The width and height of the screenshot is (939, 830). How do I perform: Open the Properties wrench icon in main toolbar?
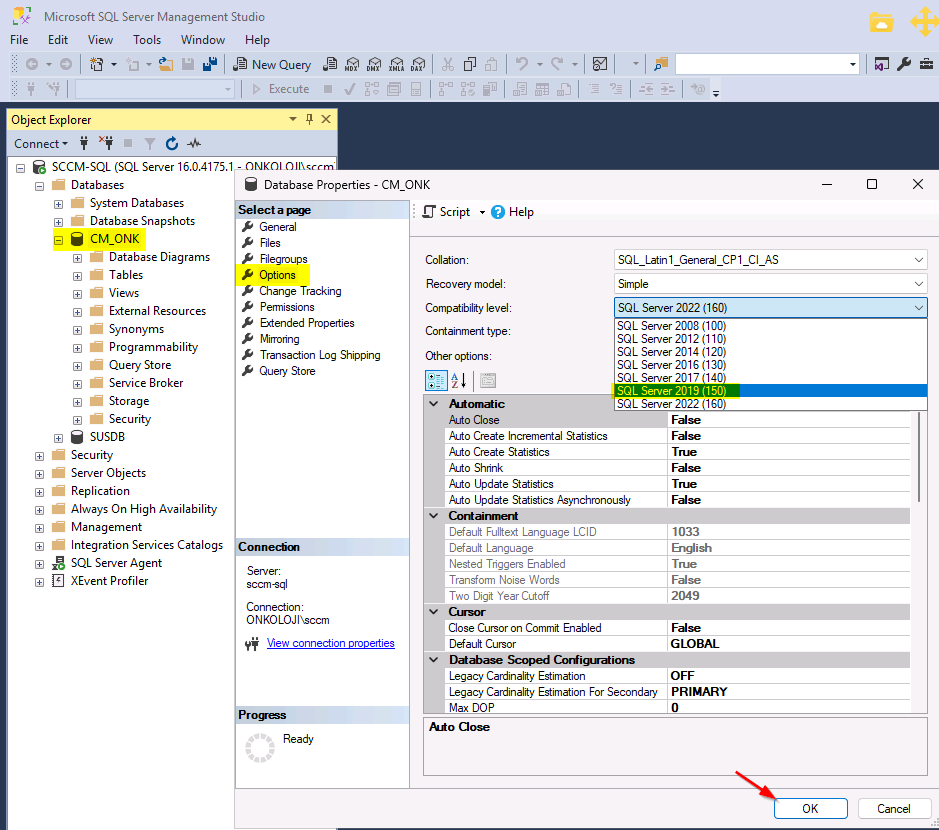coord(904,64)
